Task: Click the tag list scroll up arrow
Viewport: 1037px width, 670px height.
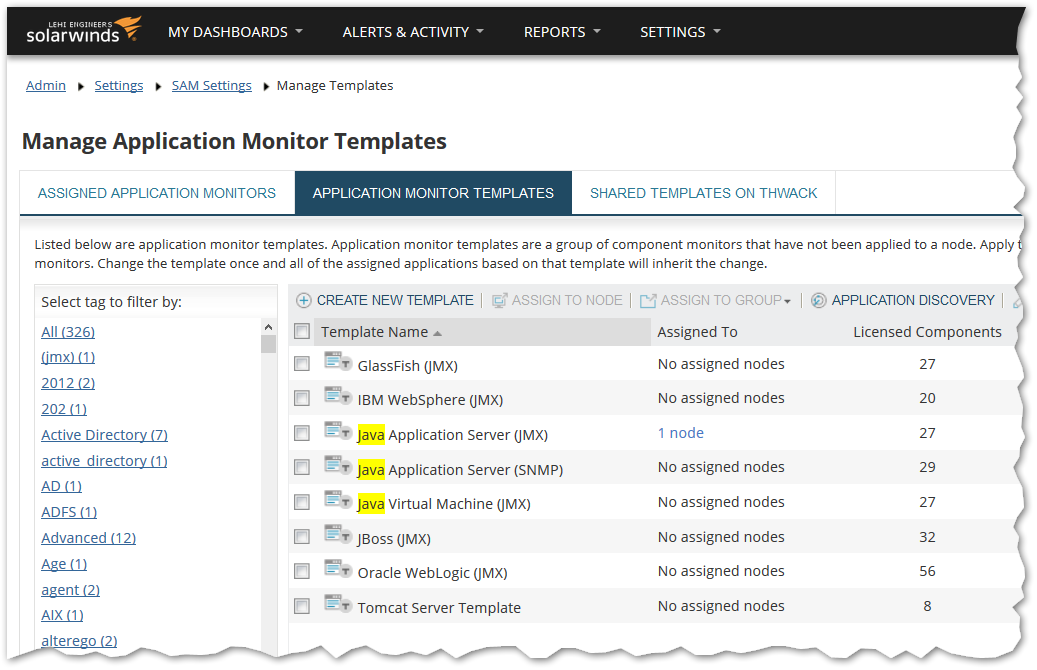Action: pyautogui.click(x=268, y=327)
